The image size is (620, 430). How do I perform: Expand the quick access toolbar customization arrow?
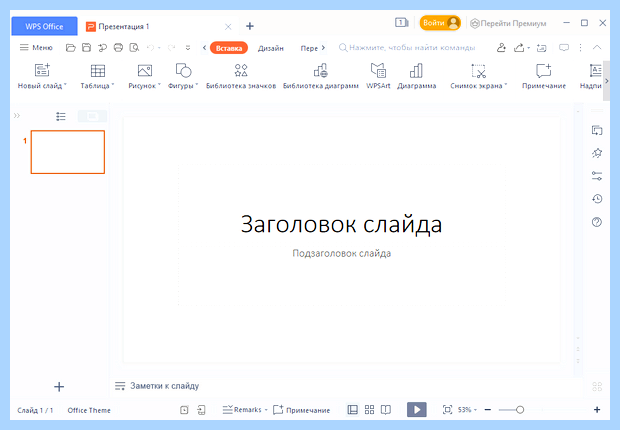[188, 48]
